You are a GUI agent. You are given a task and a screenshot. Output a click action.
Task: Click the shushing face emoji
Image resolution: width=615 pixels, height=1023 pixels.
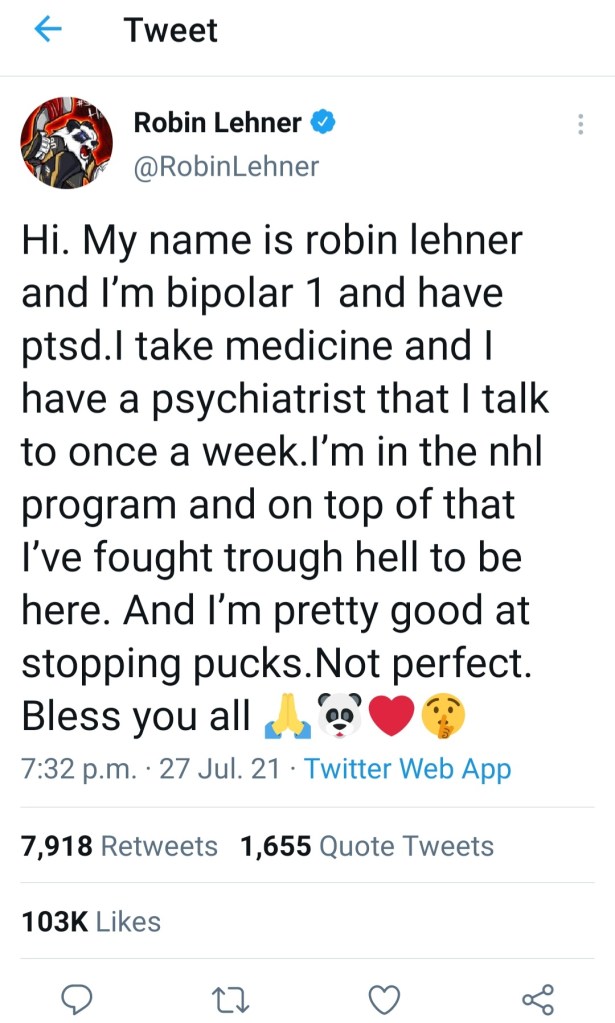(x=444, y=716)
